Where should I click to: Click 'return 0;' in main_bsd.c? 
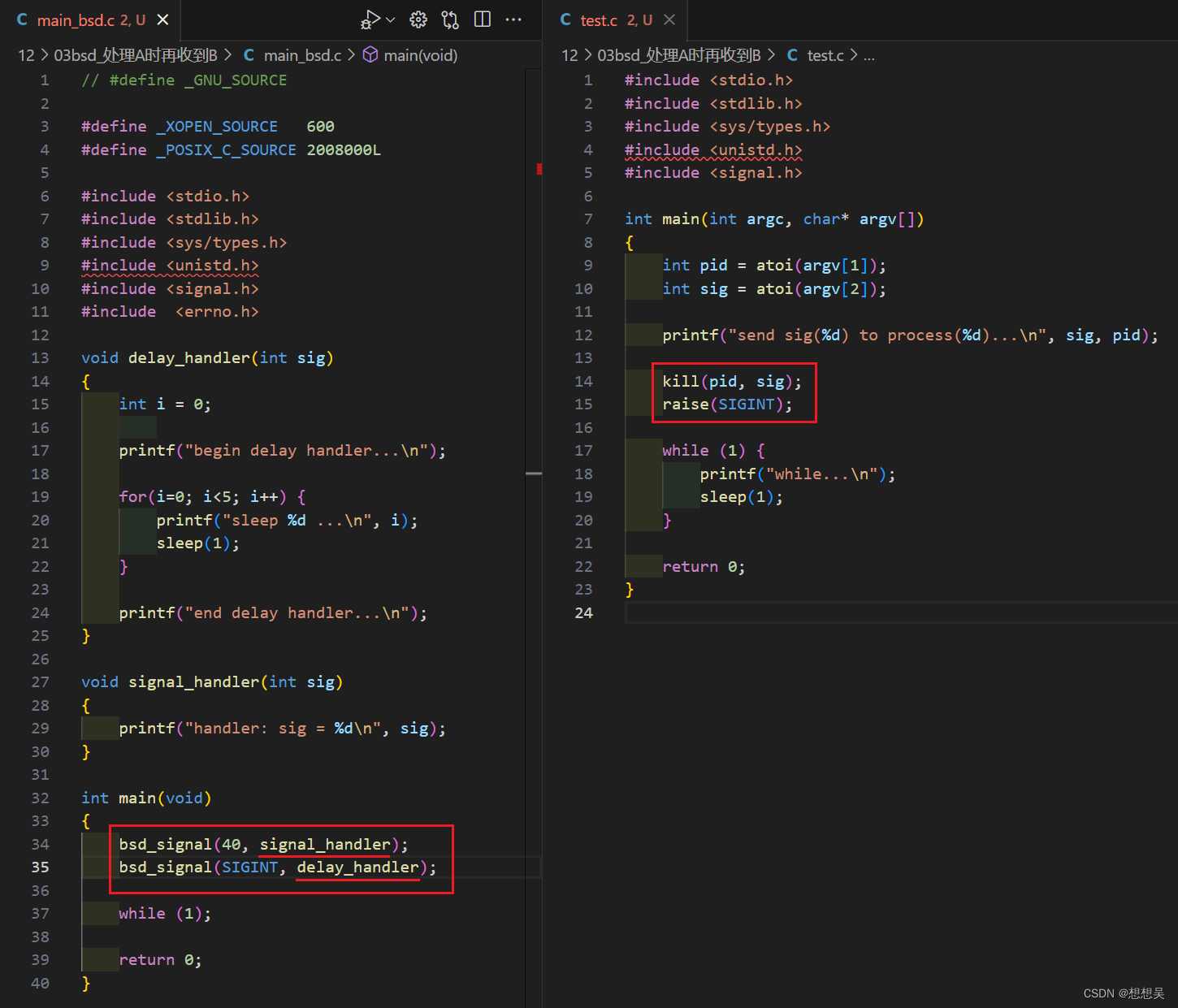160,960
